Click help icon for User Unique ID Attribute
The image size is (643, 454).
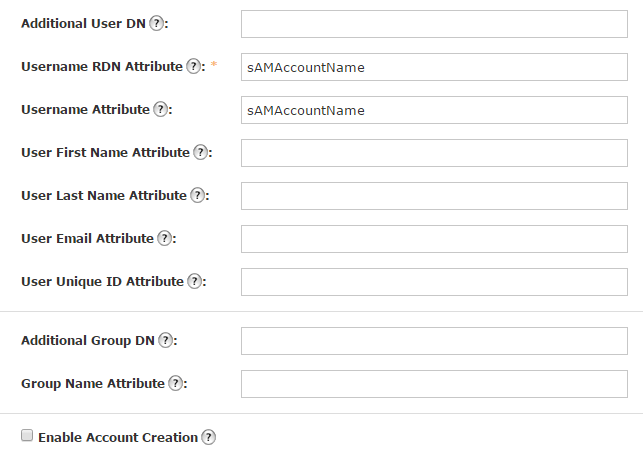click(x=194, y=281)
